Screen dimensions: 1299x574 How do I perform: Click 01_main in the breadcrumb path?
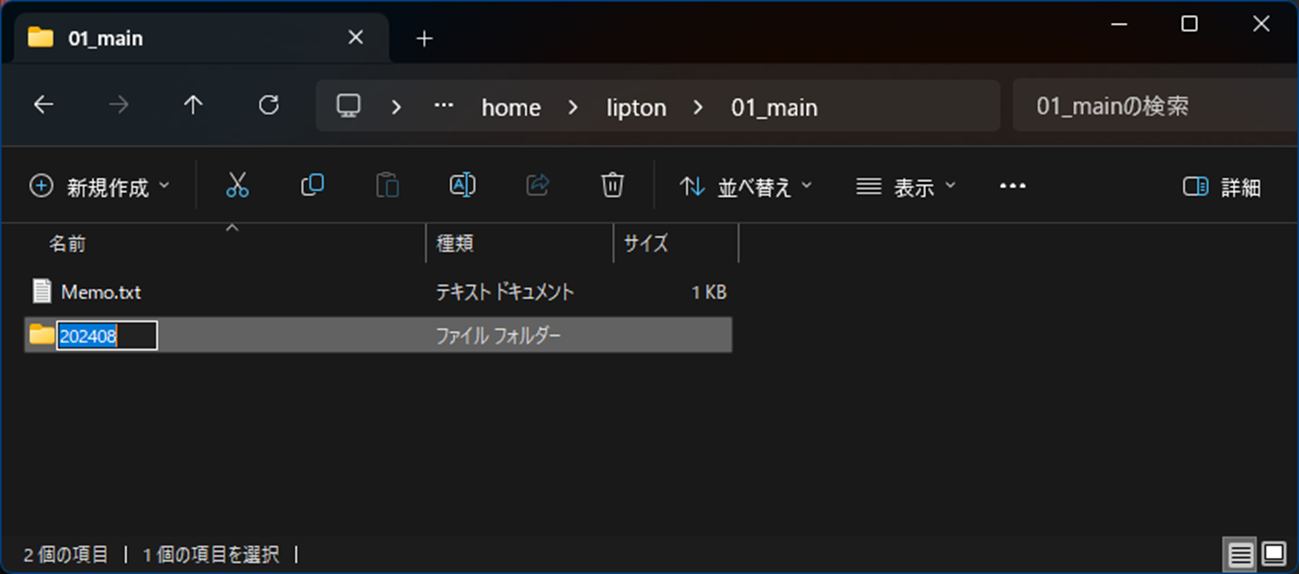[774, 107]
